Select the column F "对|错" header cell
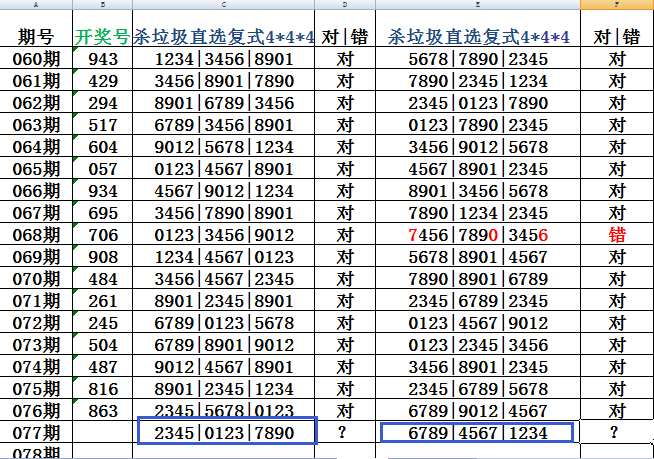 pyautogui.click(x=617, y=37)
